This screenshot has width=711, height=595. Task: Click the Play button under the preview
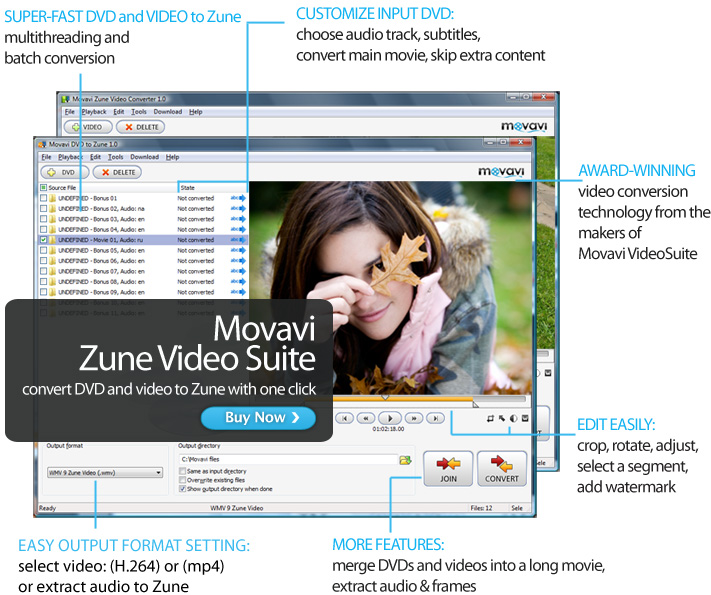point(390,418)
